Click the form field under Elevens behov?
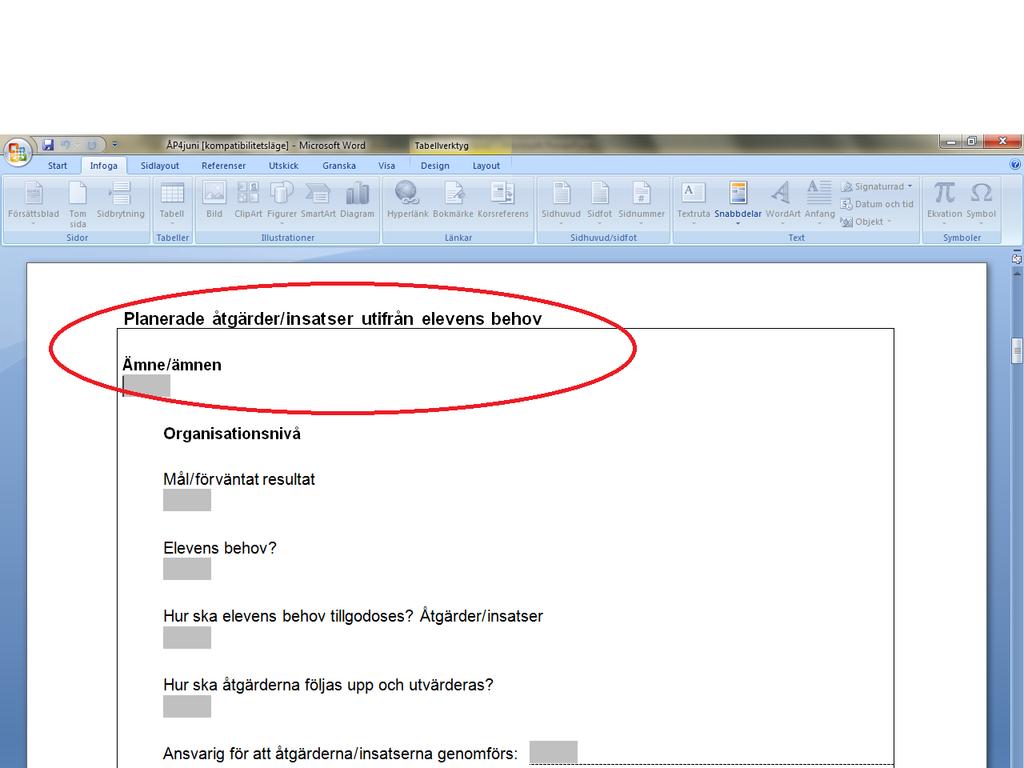 pyautogui.click(x=187, y=568)
